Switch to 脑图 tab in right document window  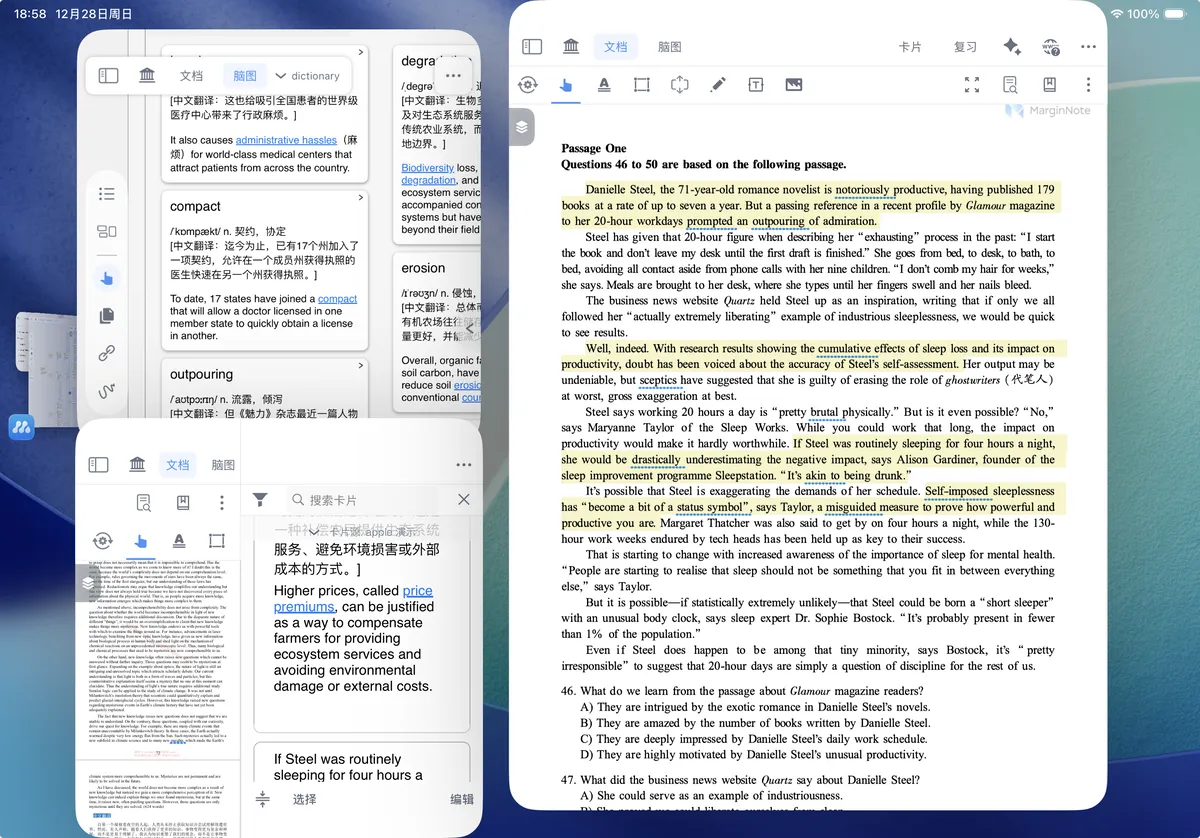tap(669, 46)
